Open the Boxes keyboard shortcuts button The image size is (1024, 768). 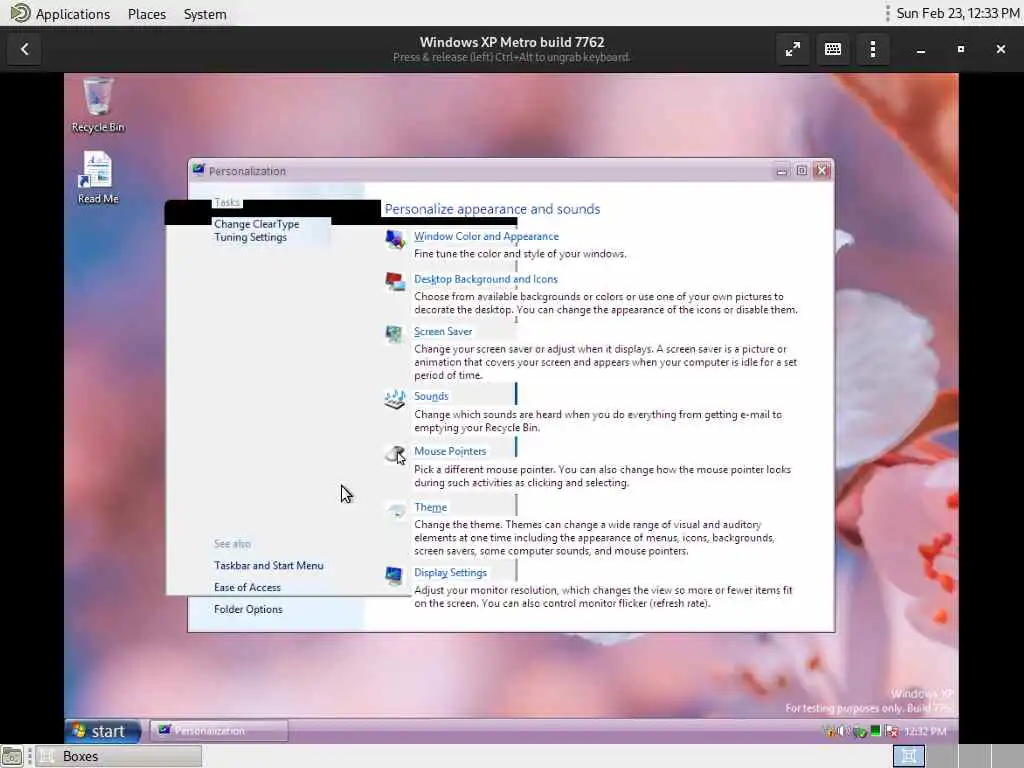(x=833, y=49)
